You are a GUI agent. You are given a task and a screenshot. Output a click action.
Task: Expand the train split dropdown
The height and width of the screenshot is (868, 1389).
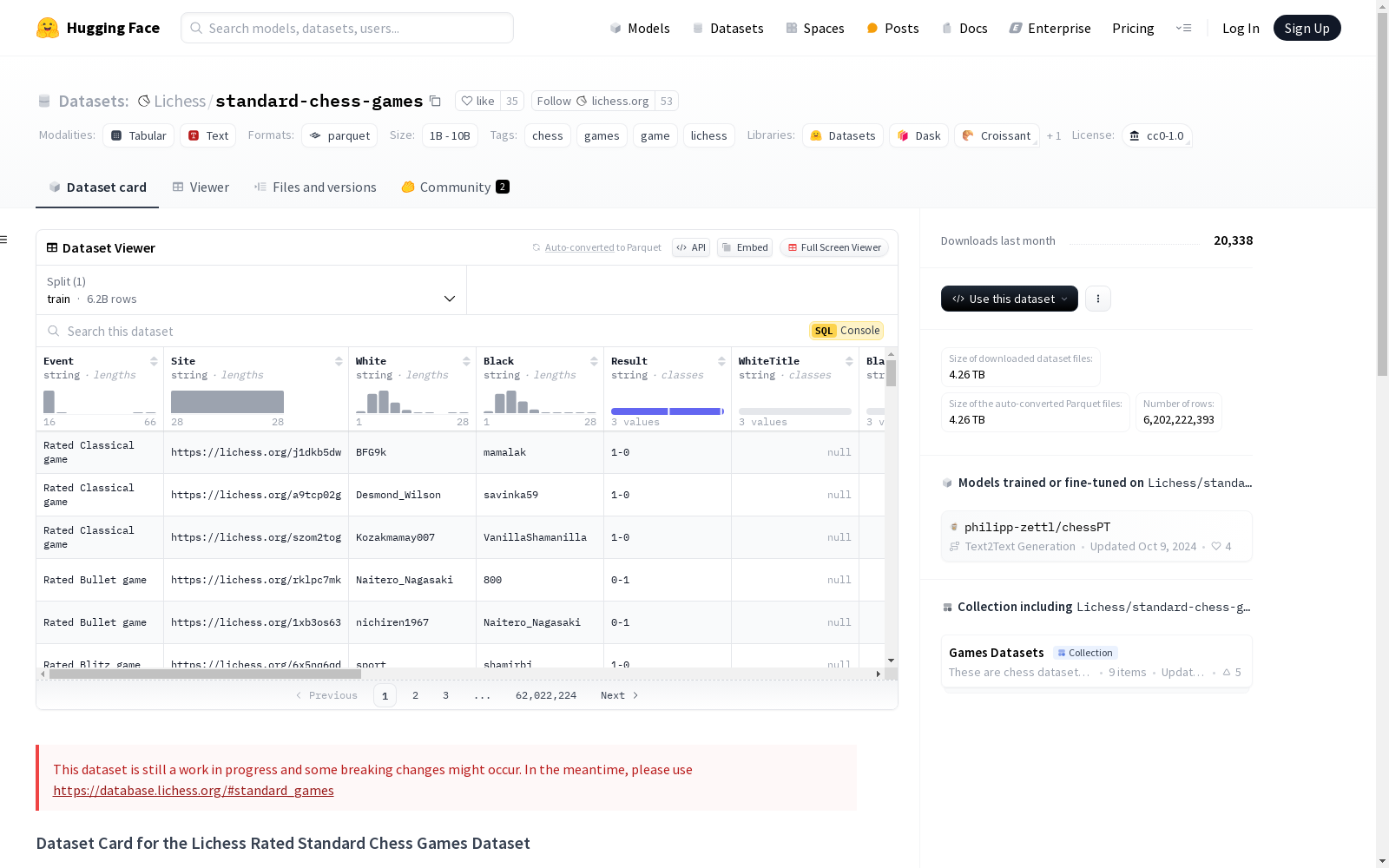click(x=252, y=290)
